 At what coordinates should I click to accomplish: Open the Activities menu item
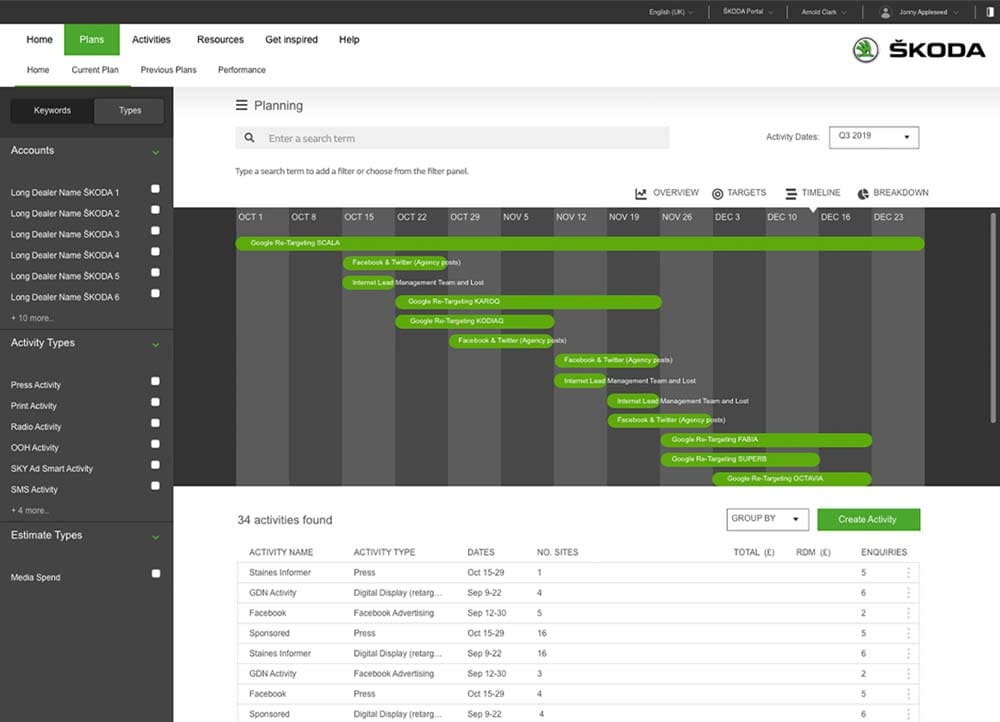coord(151,40)
